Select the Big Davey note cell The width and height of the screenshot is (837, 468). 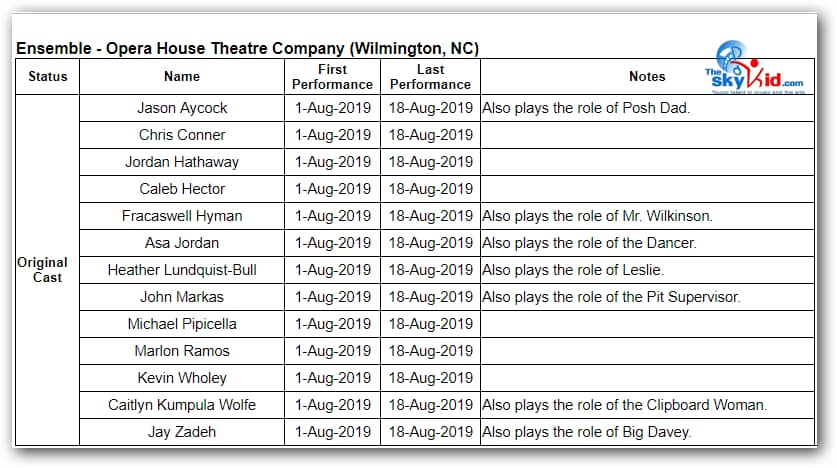coord(586,432)
